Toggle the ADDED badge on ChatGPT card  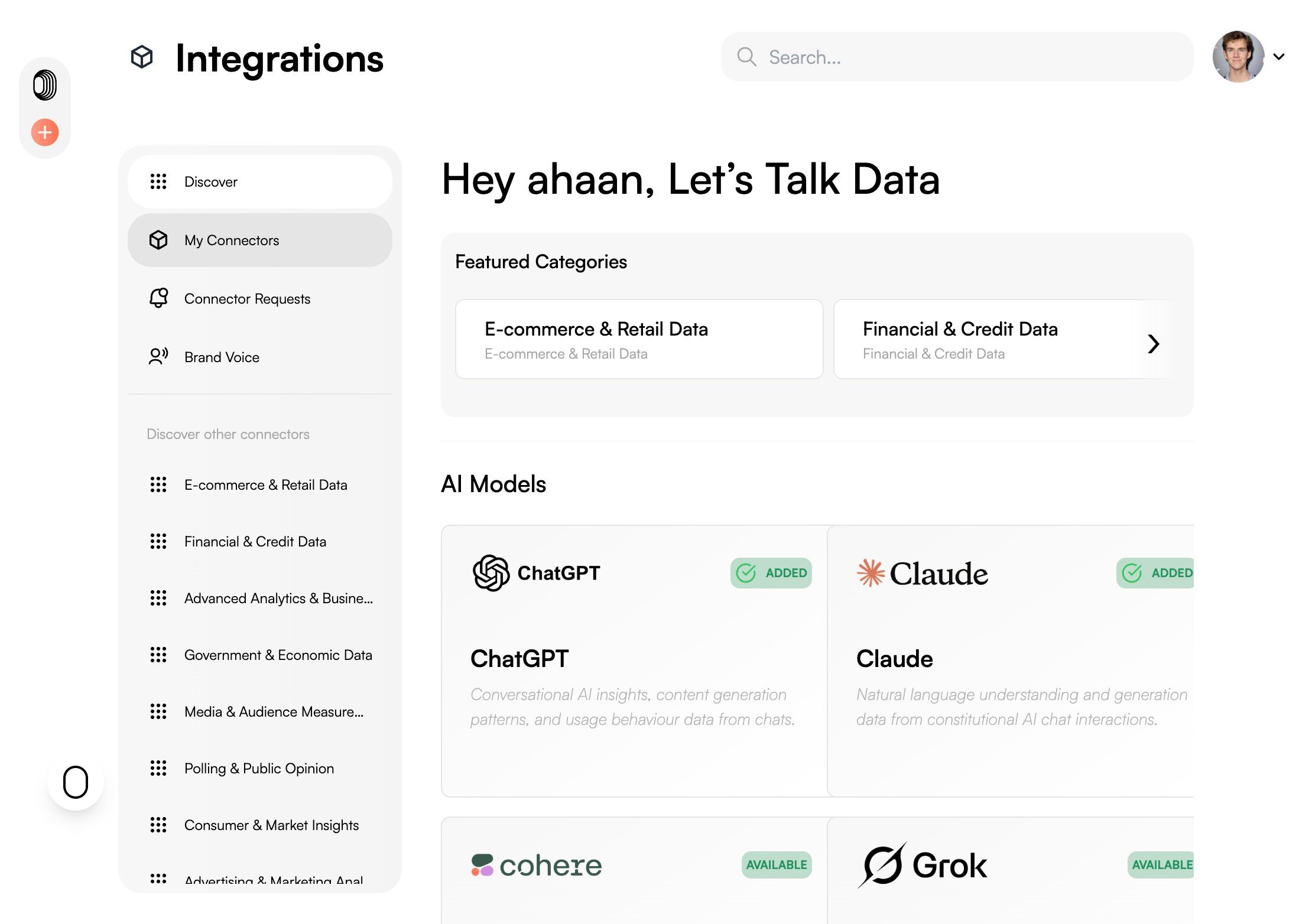[771, 572]
